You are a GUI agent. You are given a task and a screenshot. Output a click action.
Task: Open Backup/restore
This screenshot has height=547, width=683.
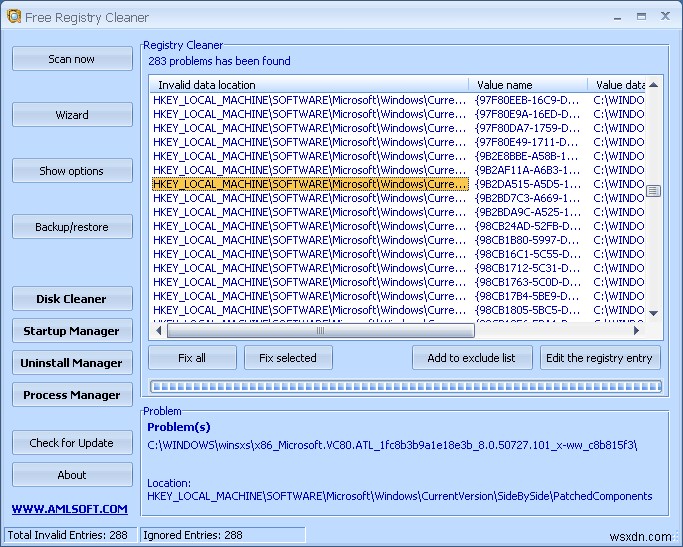click(72, 227)
